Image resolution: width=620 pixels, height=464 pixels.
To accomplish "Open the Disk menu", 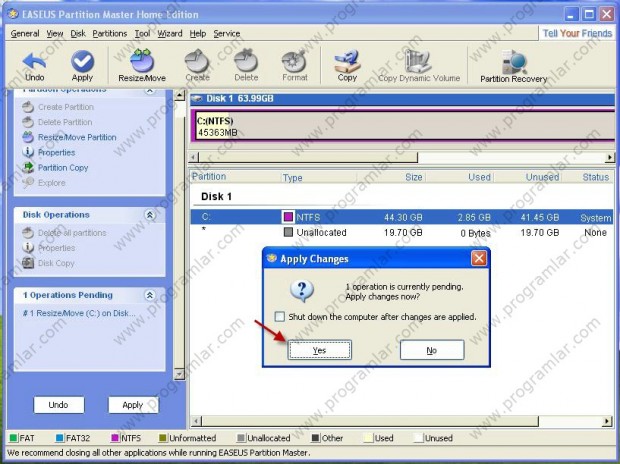I will pyautogui.click(x=78, y=34).
